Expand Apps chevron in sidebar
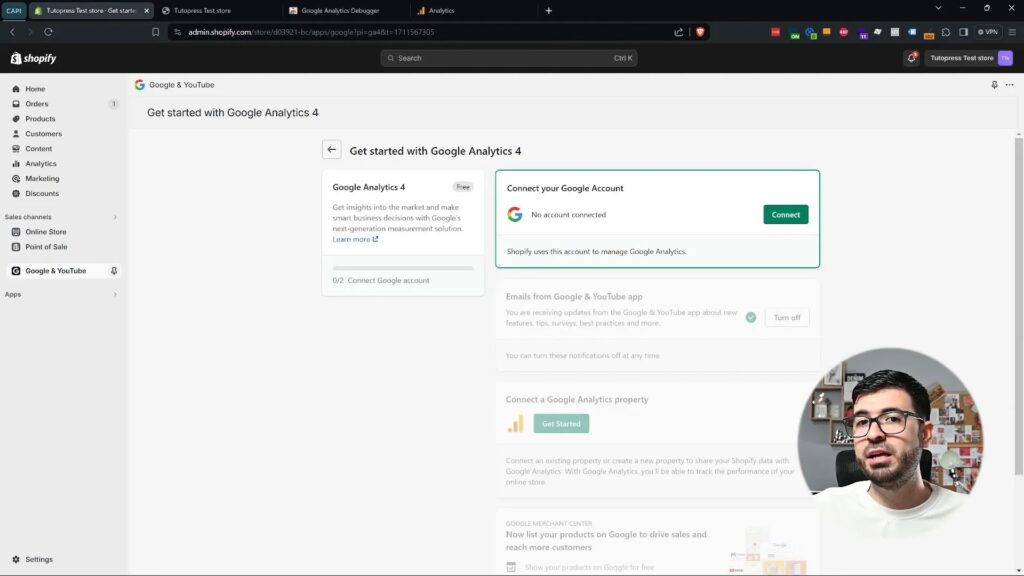The height and width of the screenshot is (576, 1024). tap(115, 295)
